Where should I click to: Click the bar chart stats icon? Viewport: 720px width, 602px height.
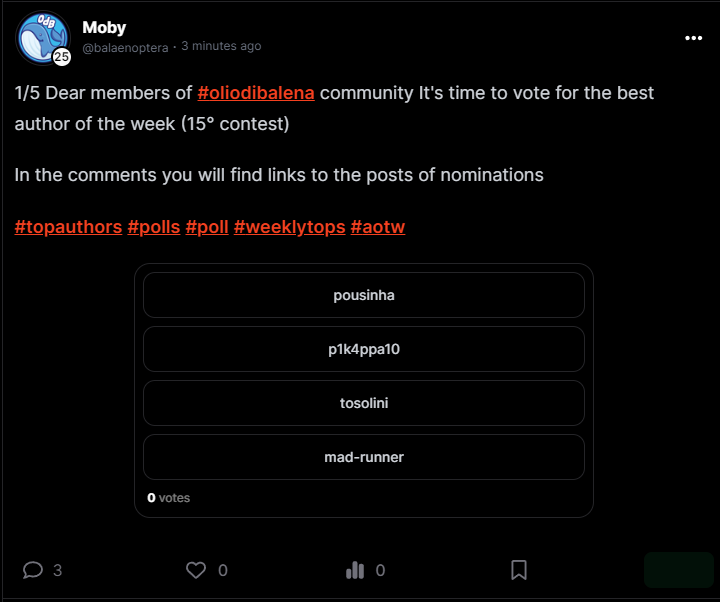(x=355, y=570)
